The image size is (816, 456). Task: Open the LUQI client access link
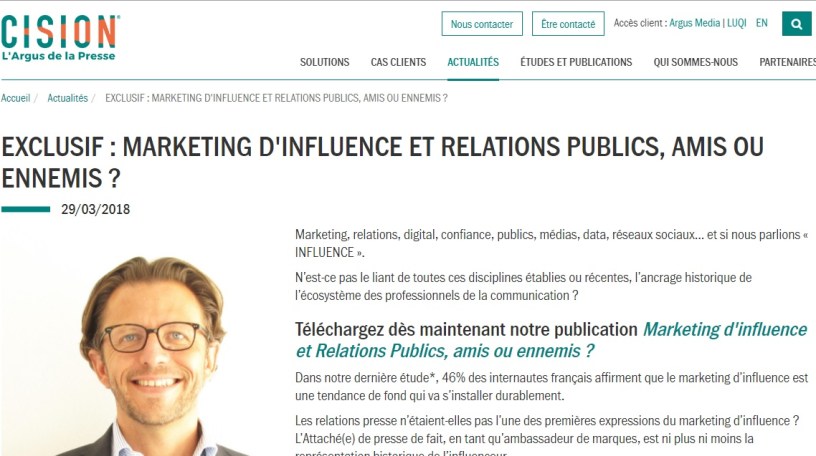pos(736,23)
